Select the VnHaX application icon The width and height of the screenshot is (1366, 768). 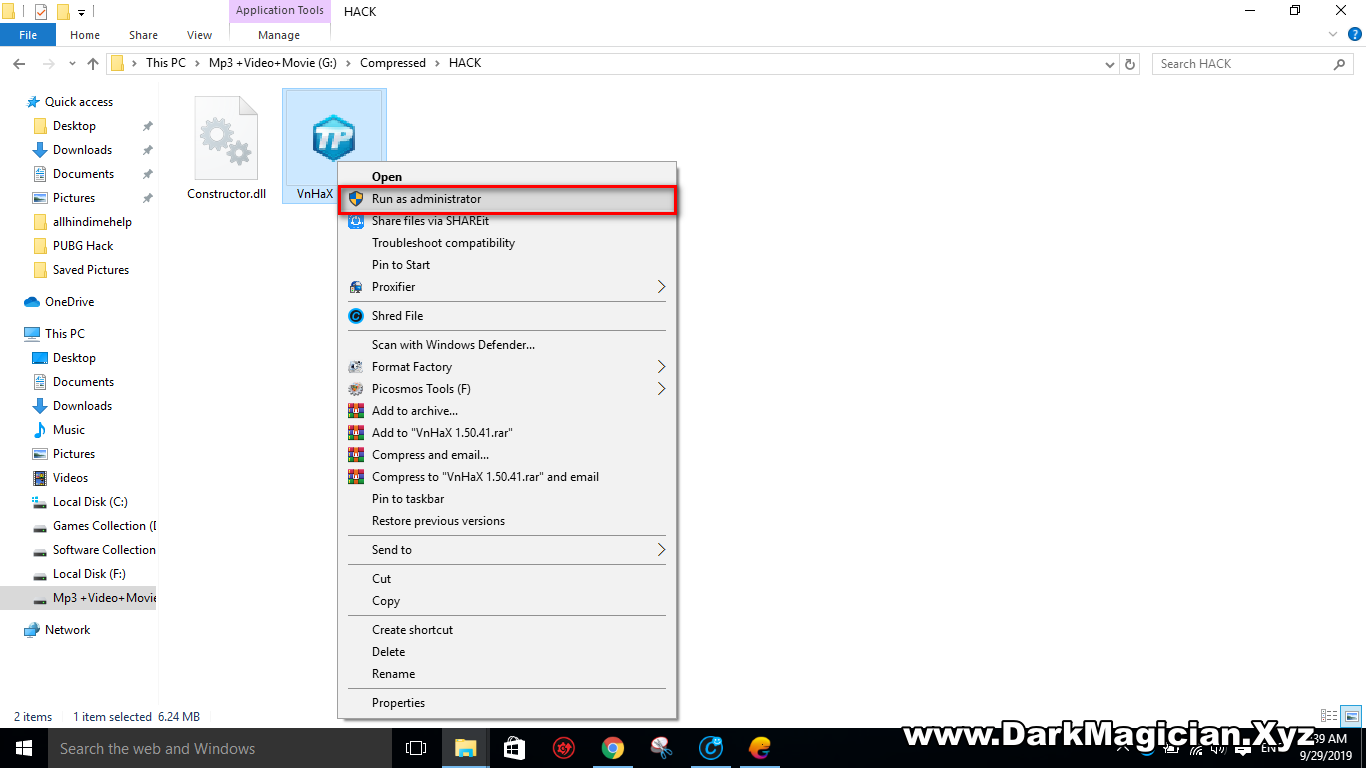pos(333,138)
